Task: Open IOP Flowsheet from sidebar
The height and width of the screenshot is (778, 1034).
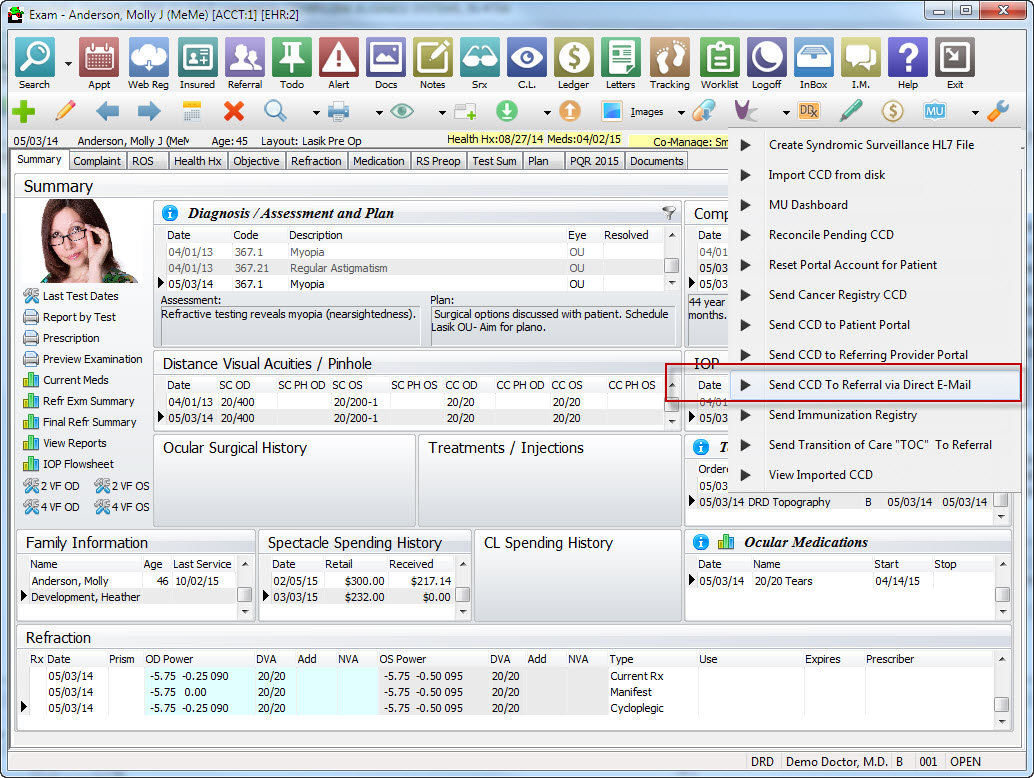Action: tap(78, 464)
